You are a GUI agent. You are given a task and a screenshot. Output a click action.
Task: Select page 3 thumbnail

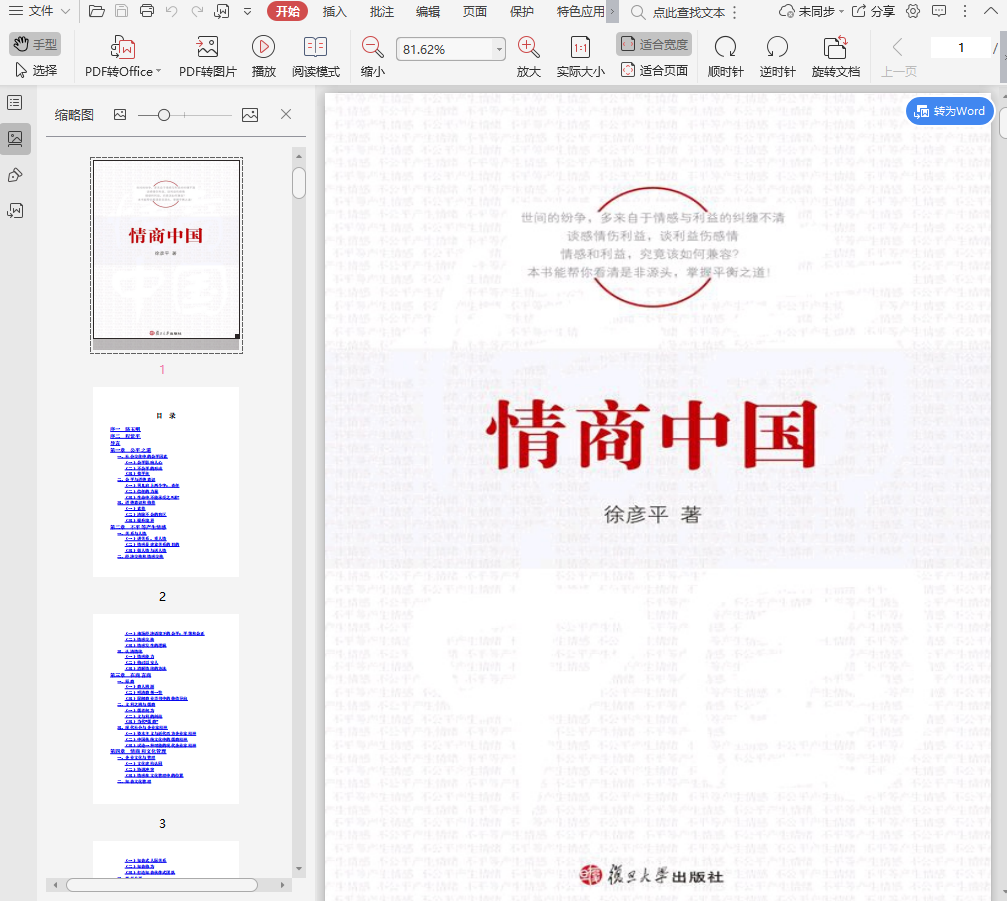tap(166, 708)
